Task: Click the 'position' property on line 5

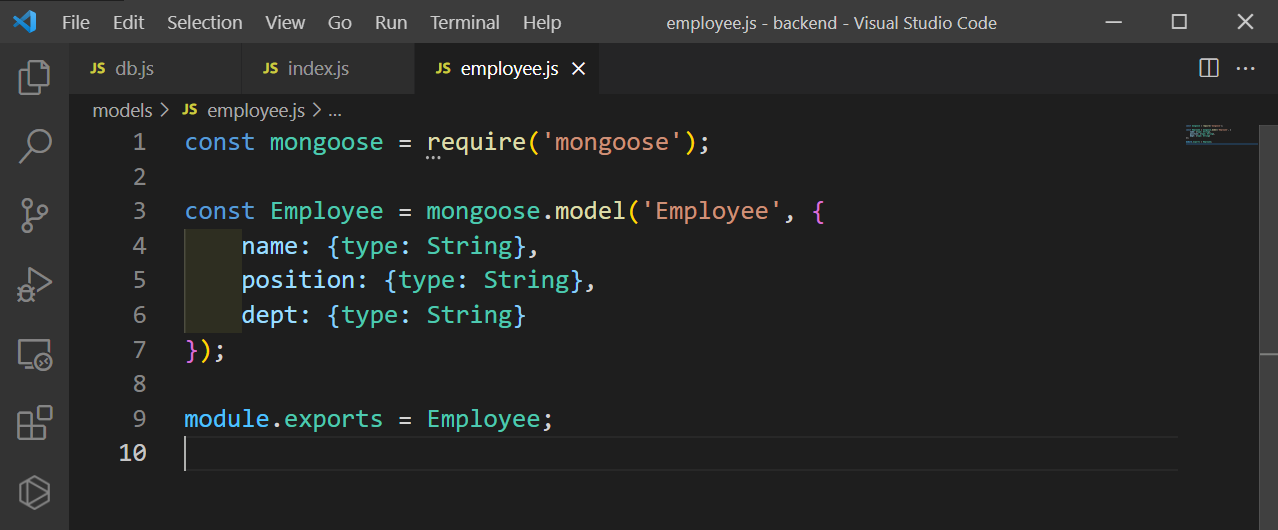Action: [x=298, y=280]
